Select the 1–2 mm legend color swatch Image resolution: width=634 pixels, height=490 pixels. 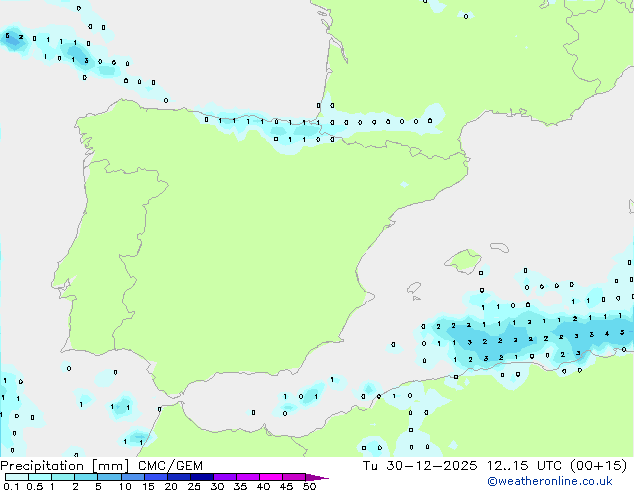point(63,477)
